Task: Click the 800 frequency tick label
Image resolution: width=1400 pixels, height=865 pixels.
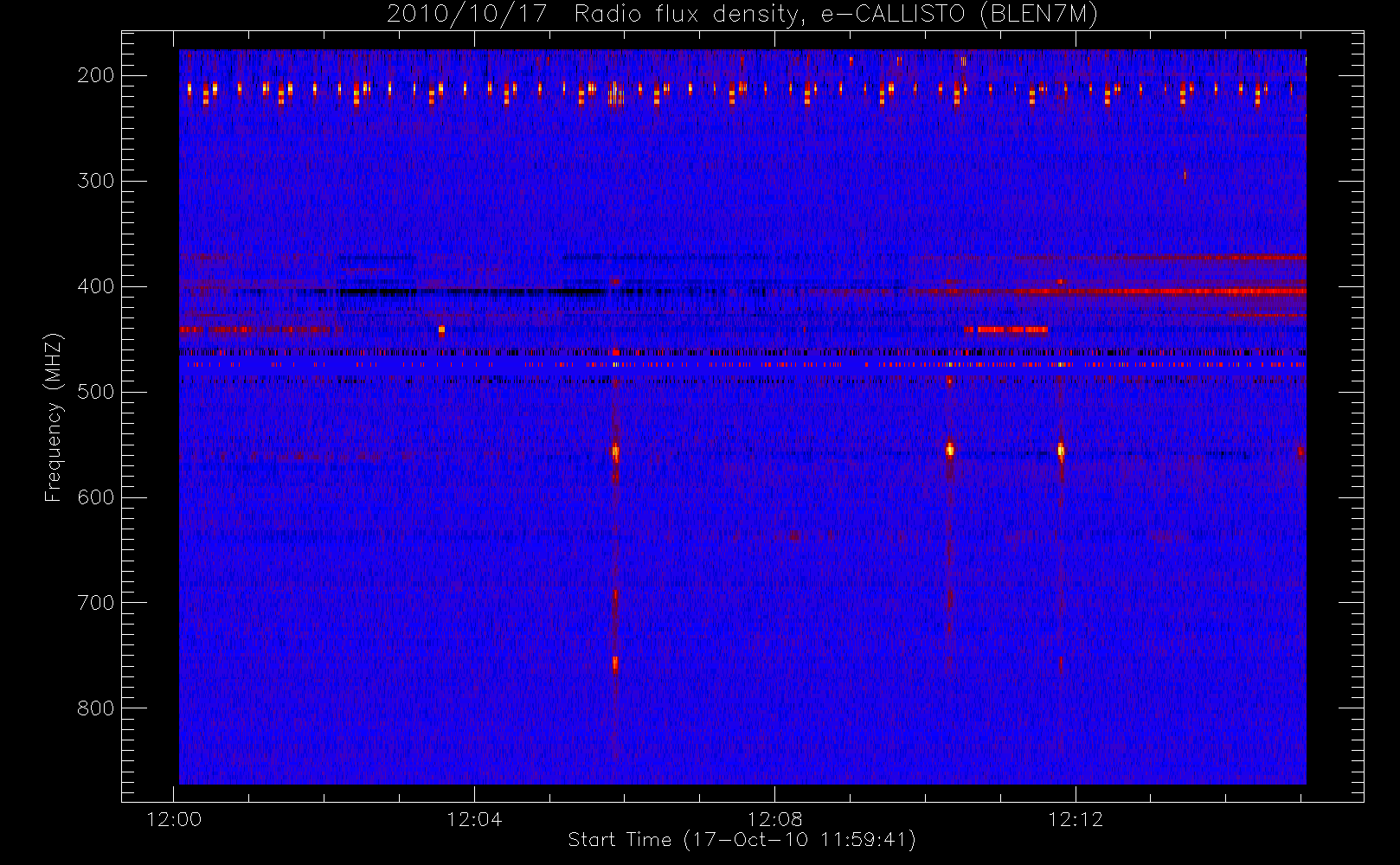Action: coord(96,708)
